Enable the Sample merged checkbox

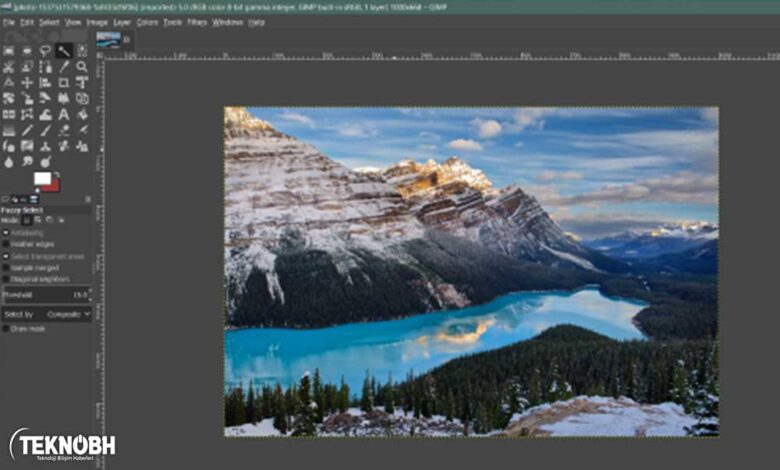point(6,268)
